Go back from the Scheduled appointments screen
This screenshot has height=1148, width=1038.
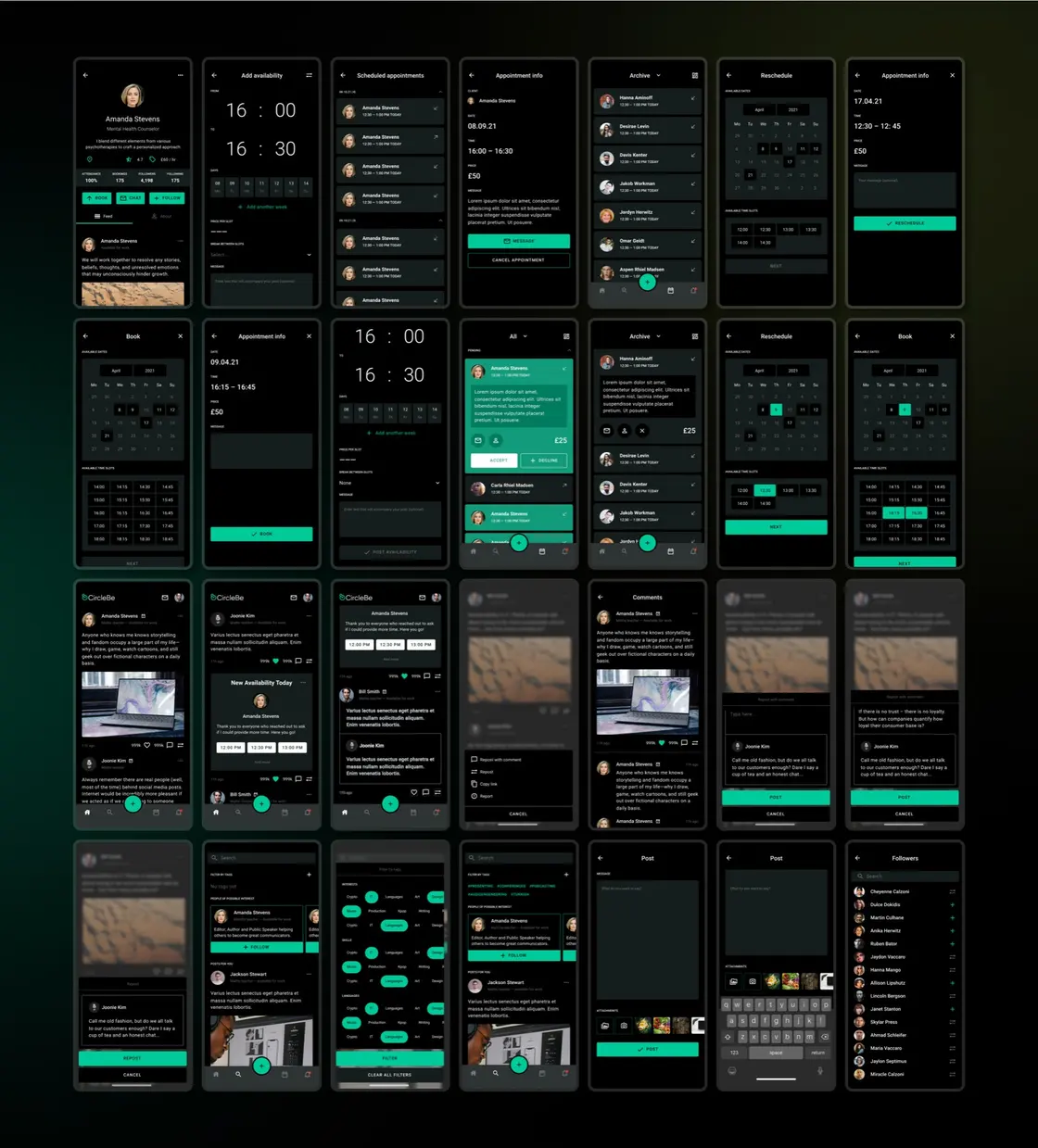[x=343, y=75]
